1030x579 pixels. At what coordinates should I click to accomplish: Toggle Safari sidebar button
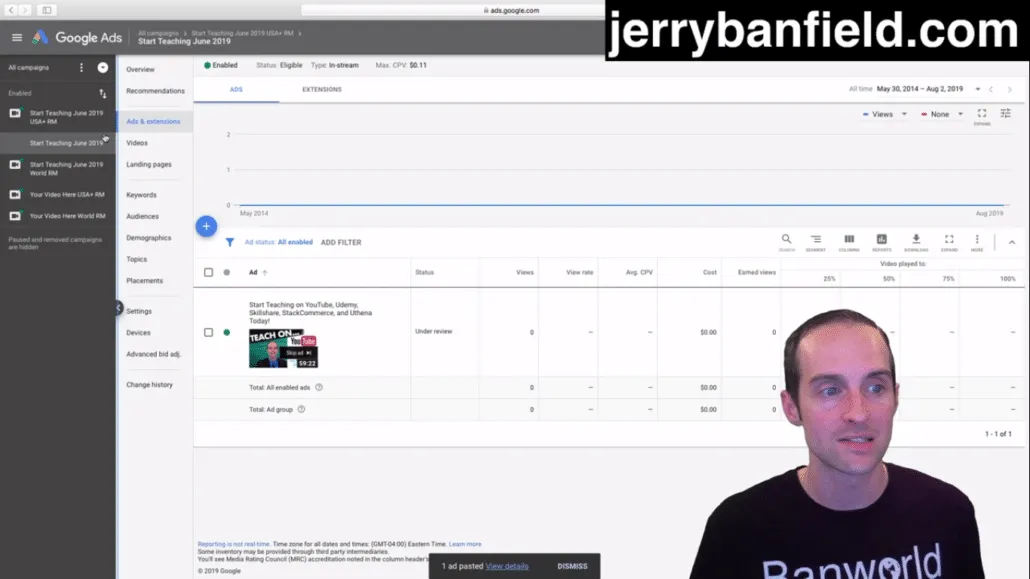pyautogui.click(x=47, y=10)
